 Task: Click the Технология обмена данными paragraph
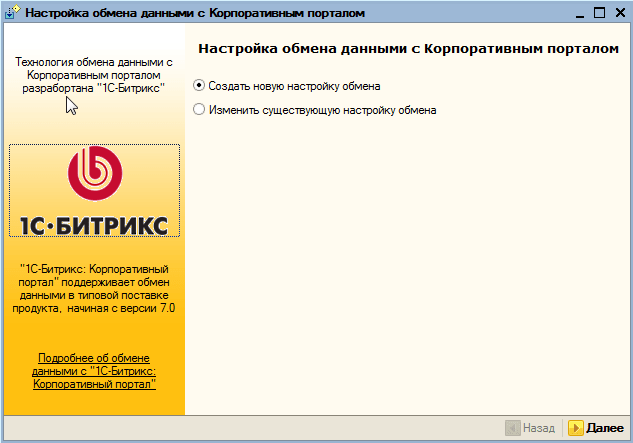(x=94, y=75)
